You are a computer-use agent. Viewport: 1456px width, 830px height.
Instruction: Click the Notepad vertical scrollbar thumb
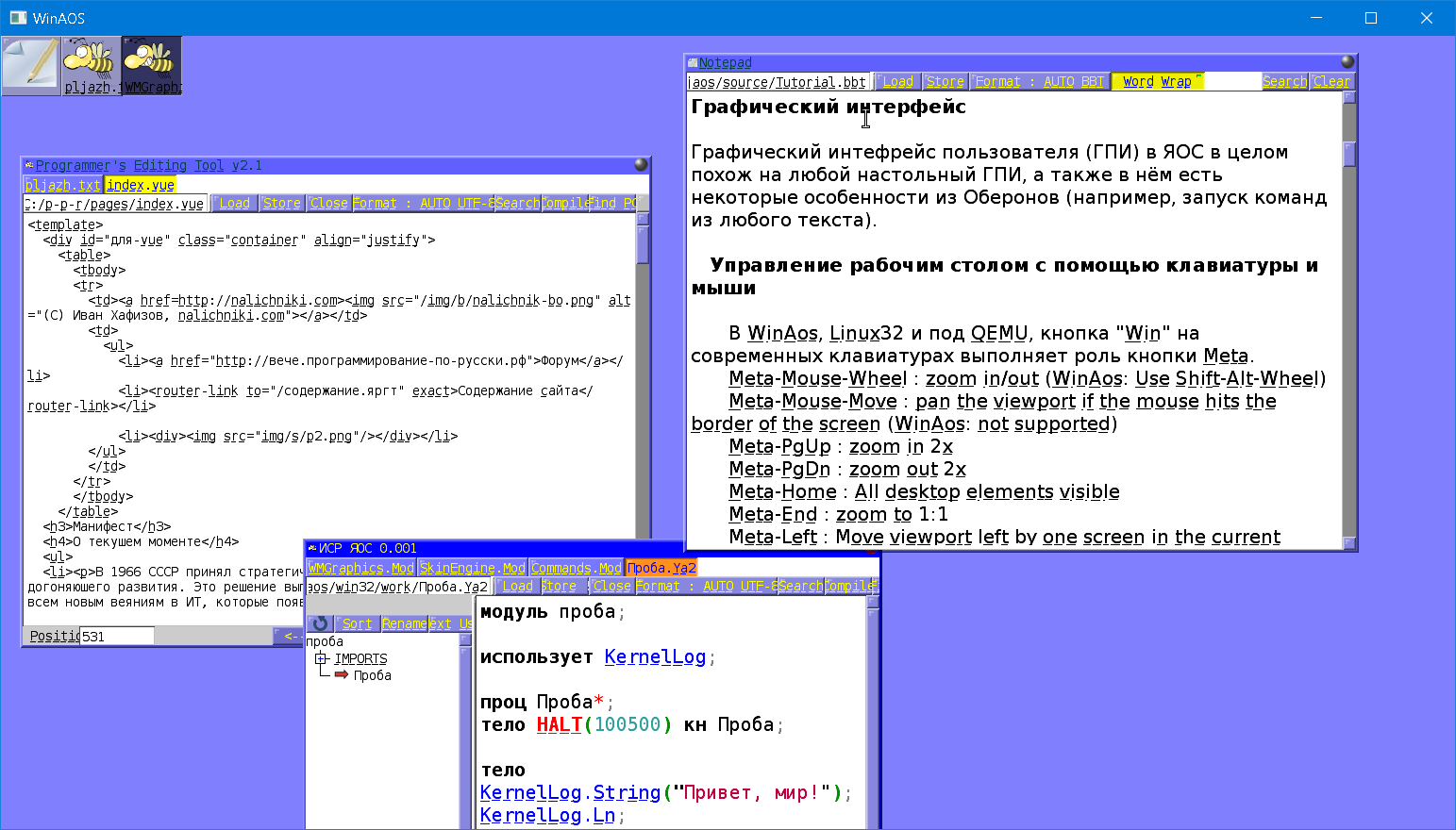pyautogui.click(x=1349, y=154)
